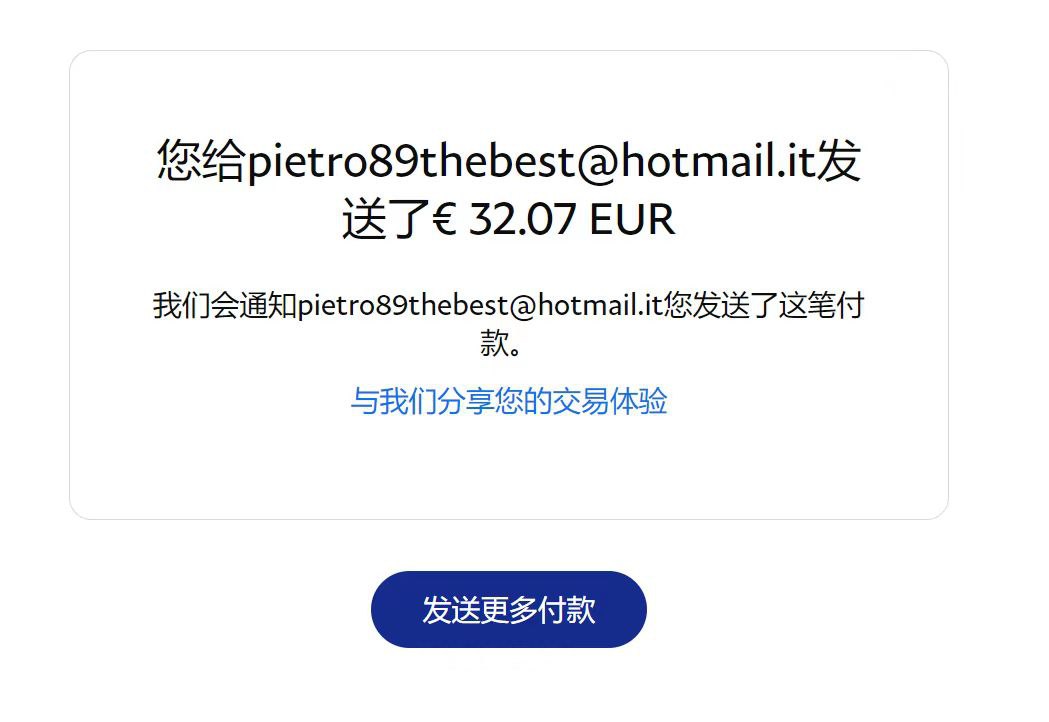
Task: Open the 与我们分享您的交易体验 link
Action: [x=508, y=401]
